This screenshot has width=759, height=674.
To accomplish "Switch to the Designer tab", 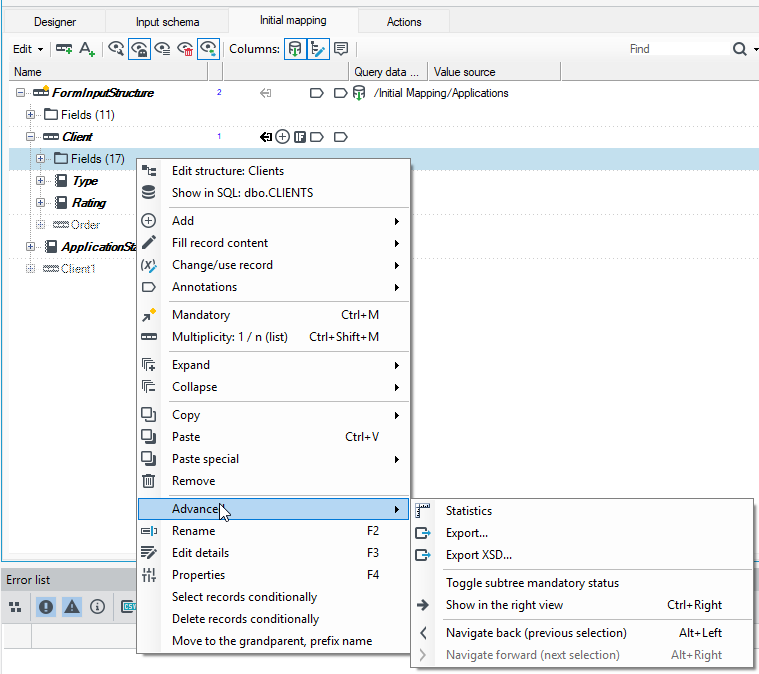I will point(55,22).
